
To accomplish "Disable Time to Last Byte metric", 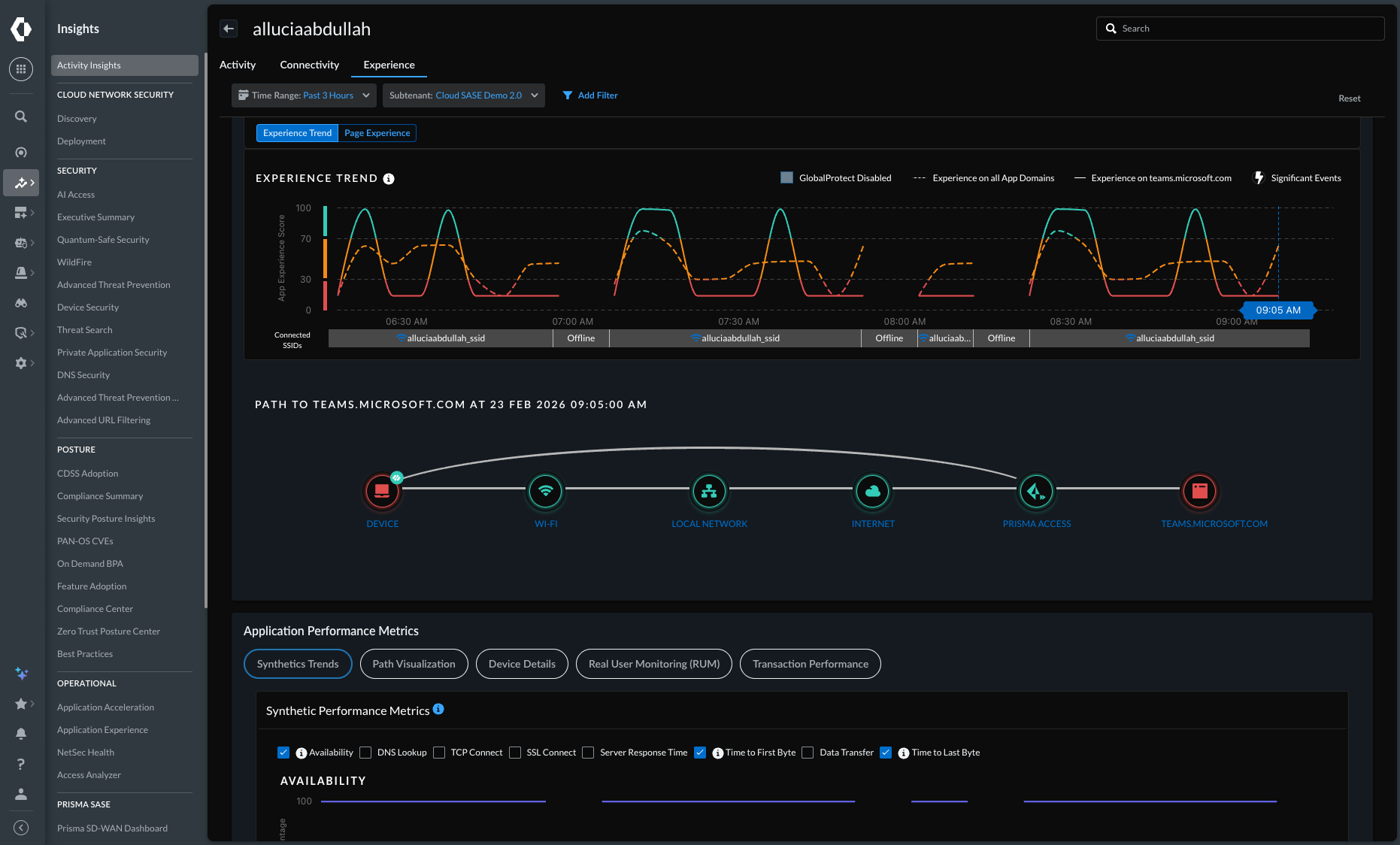I will point(886,753).
